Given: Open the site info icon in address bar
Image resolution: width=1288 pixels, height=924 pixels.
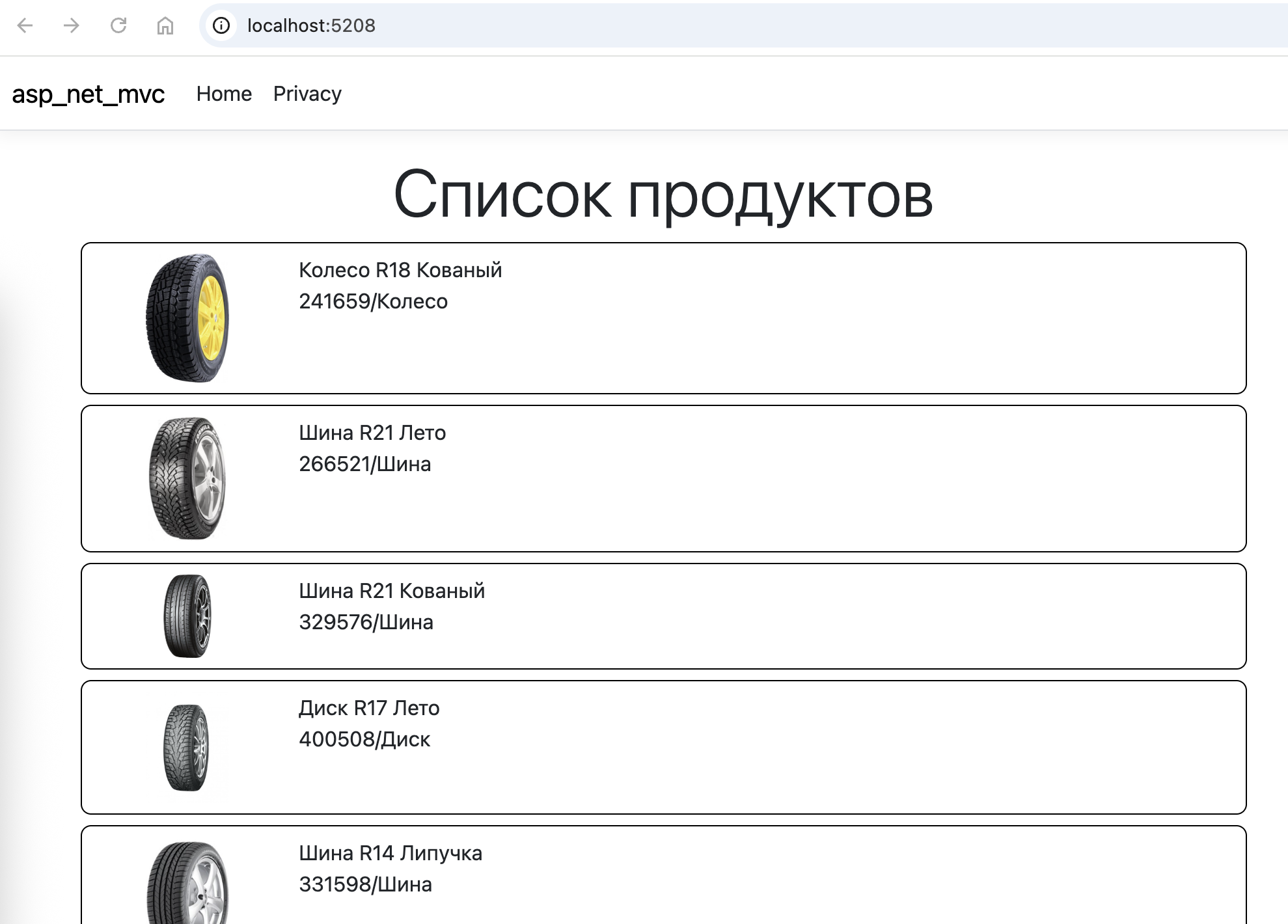Looking at the screenshot, I should (221, 25).
